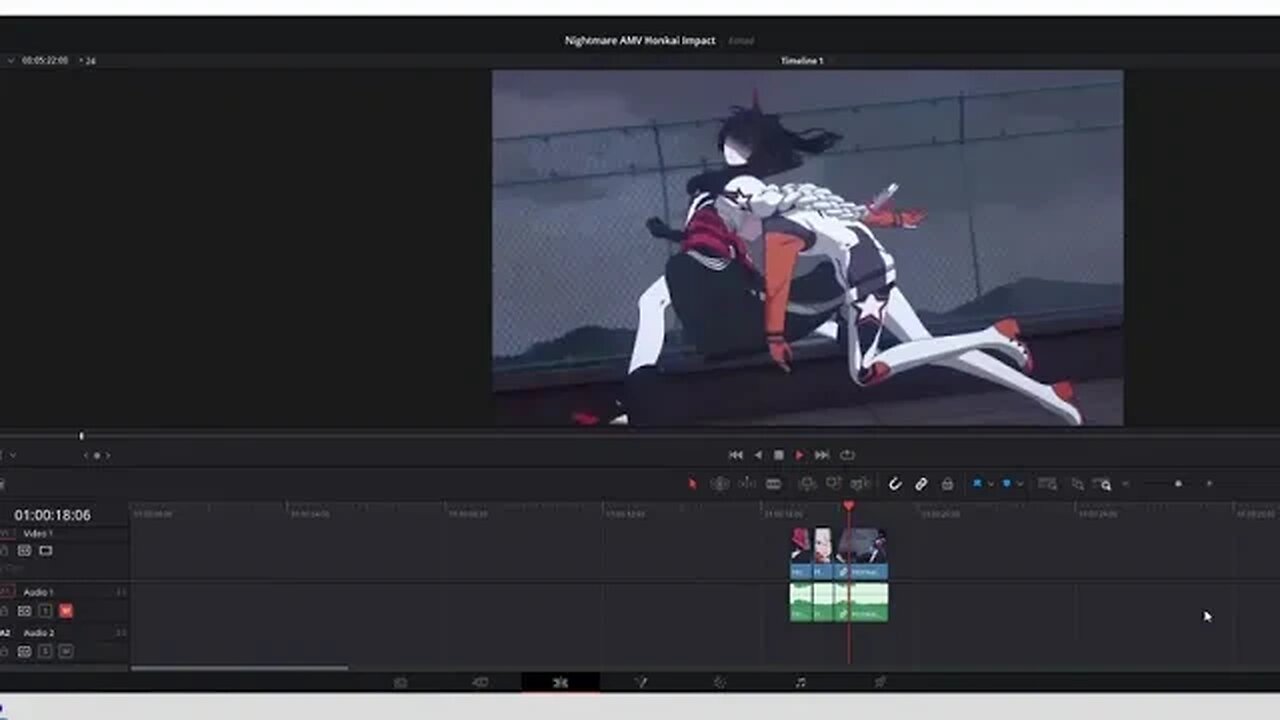Open the marker color dropdown arrow

pos(1019,484)
